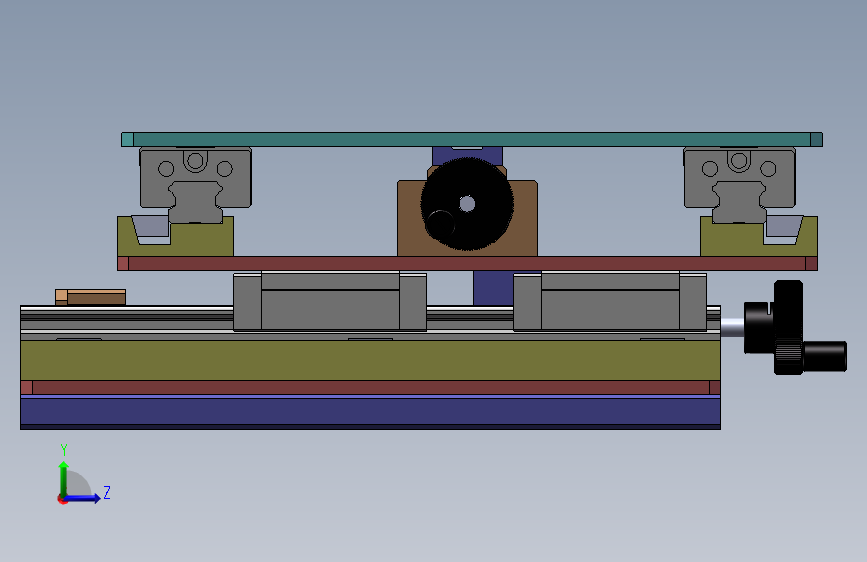Click the green Y axis of the triad
Screen dimensions: 867x562
click(x=63, y=478)
